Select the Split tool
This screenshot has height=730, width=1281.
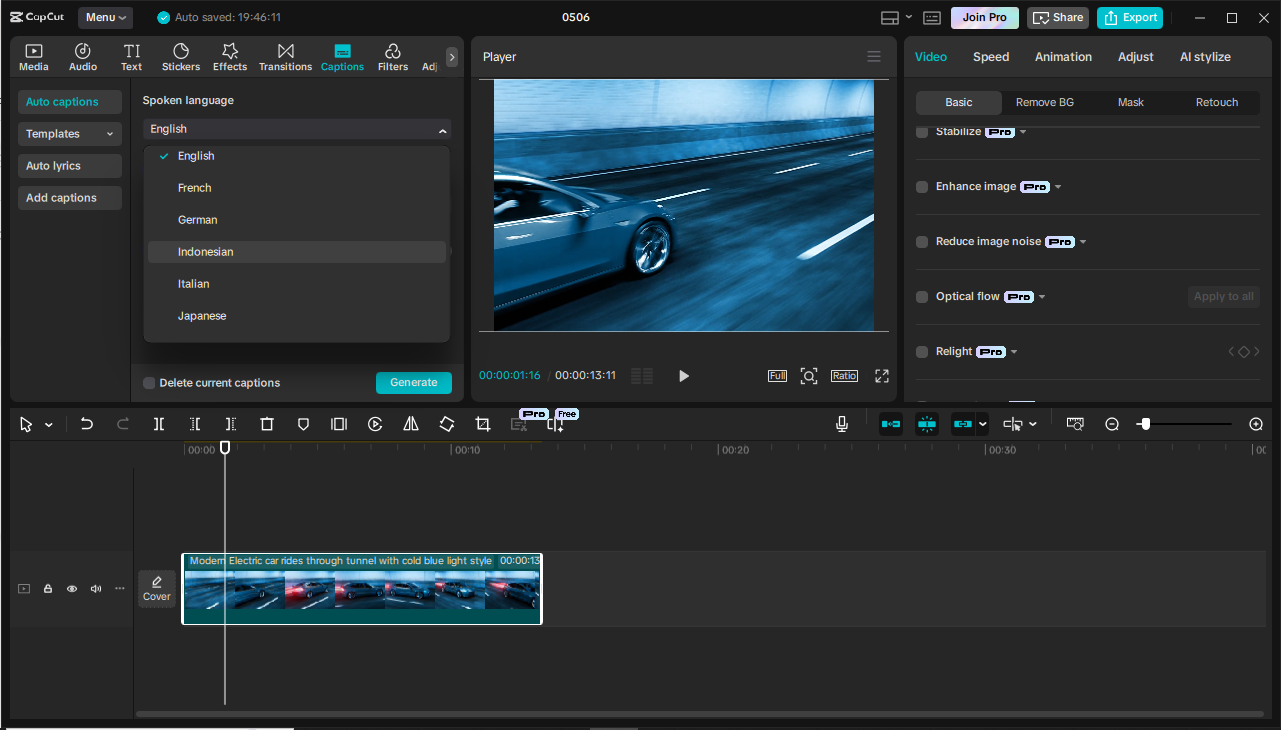pos(158,423)
